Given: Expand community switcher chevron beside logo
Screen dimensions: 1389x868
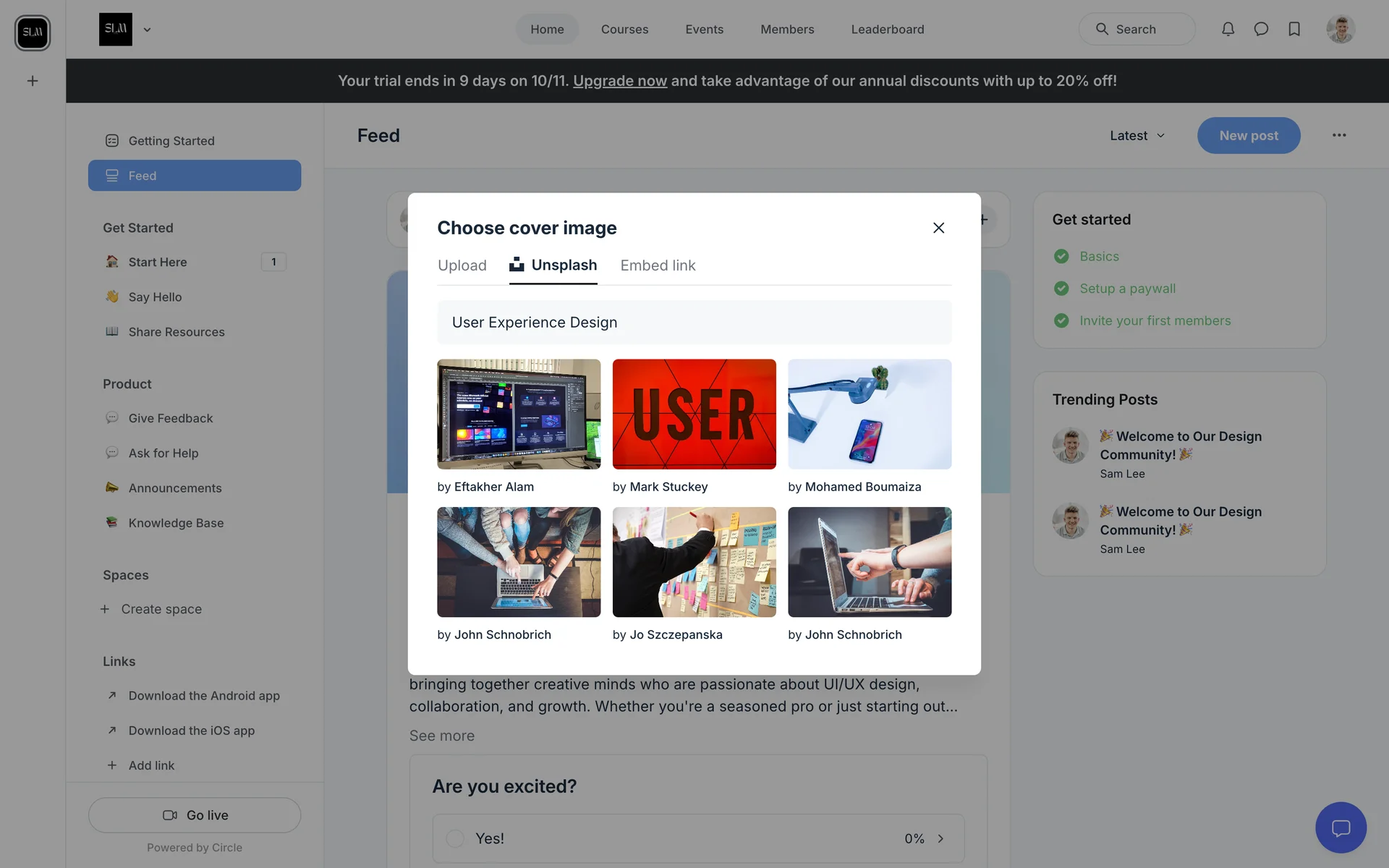Looking at the screenshot, I should [x=147, y=30].
